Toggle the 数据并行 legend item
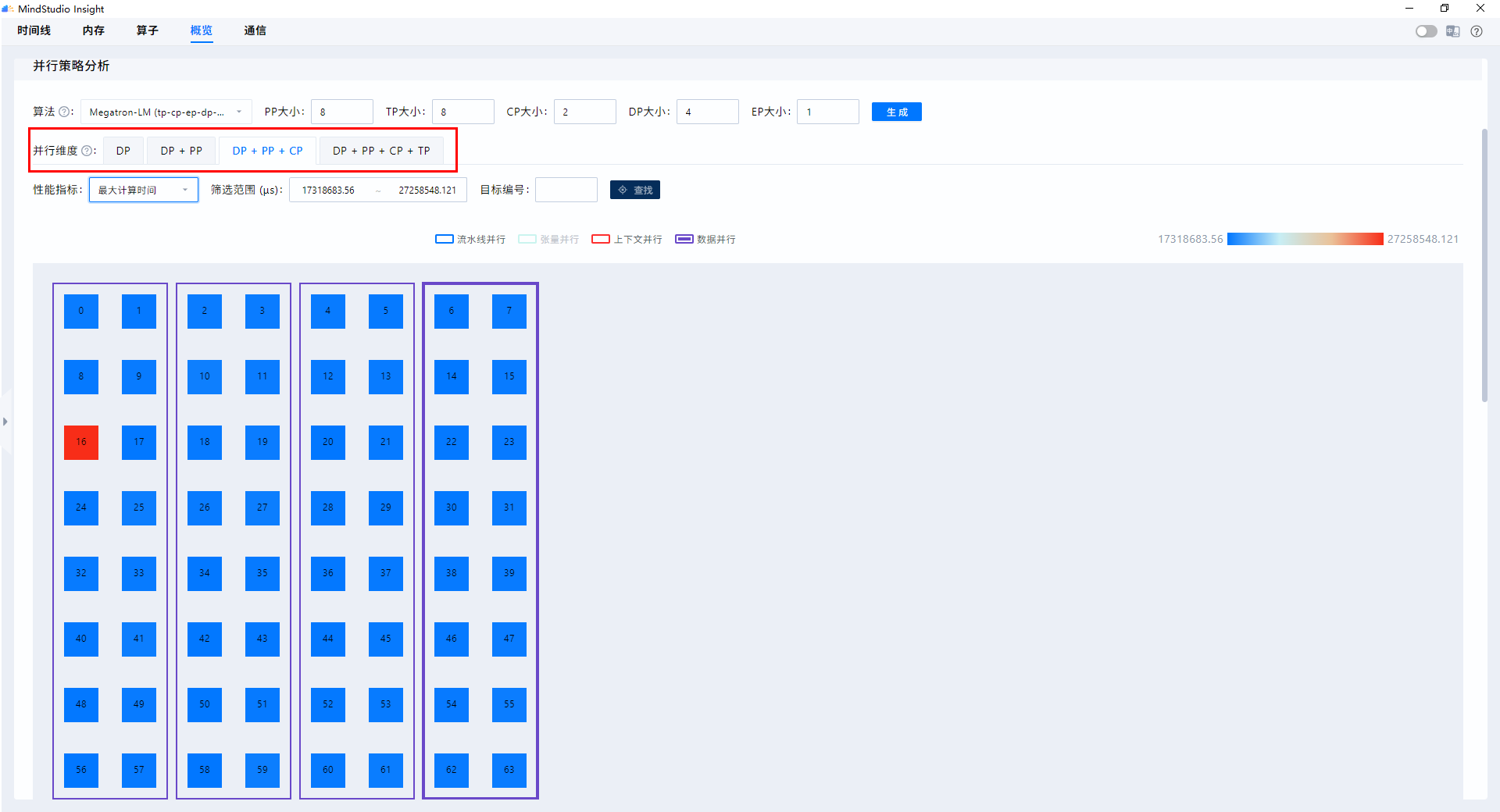The width and height of the screenshot is (1500, 812). (705, 239)
